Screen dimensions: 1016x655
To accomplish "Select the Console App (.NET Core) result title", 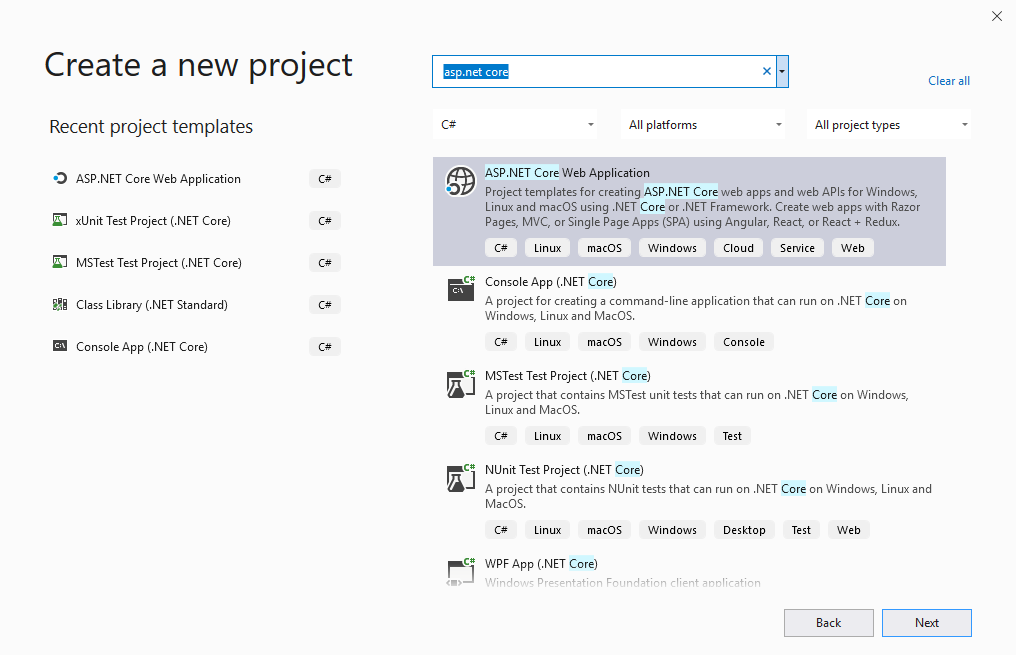I will (x=551, y=282).
